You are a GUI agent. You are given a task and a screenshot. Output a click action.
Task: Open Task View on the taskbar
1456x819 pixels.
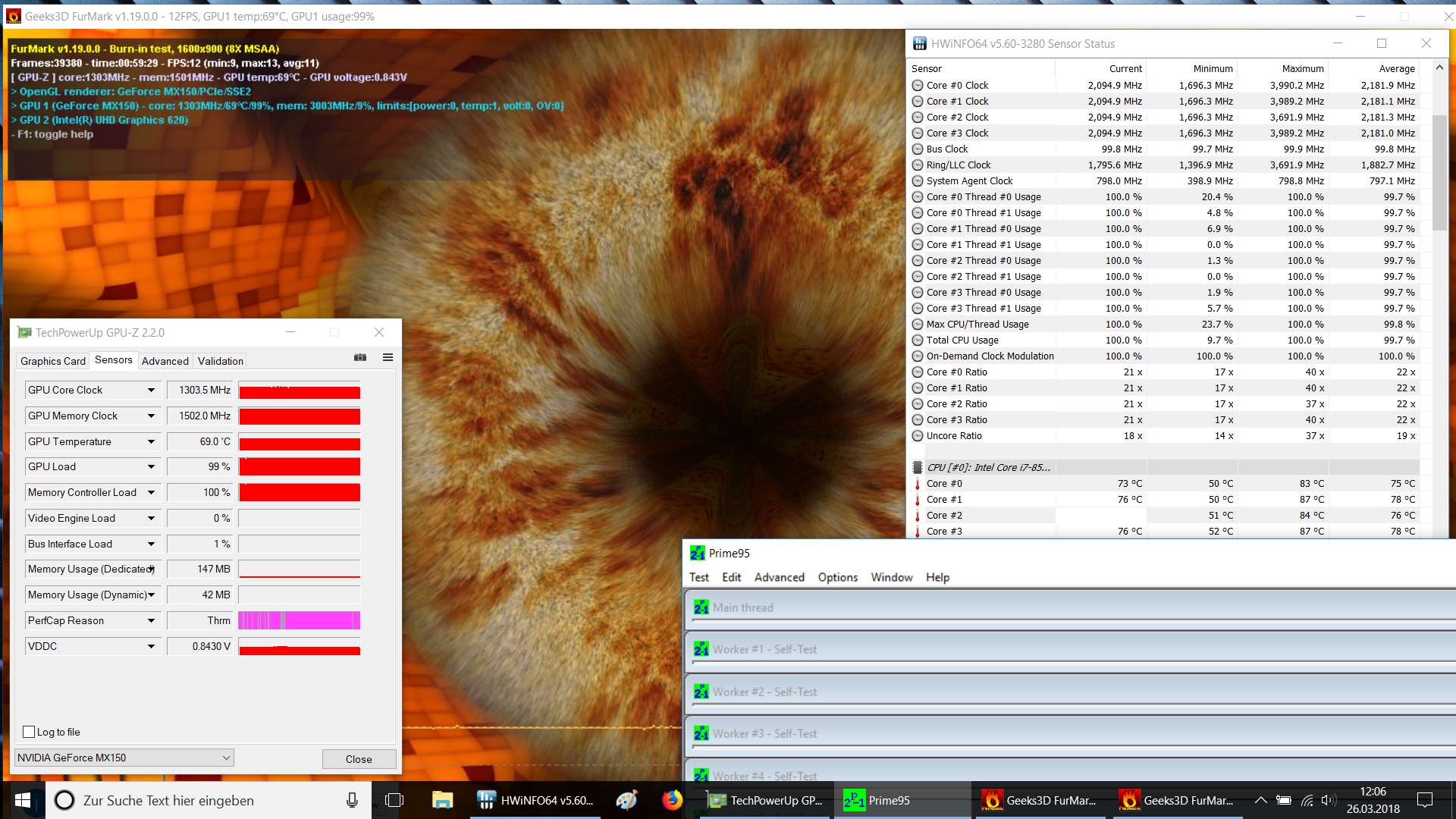(x=394, y=800)
